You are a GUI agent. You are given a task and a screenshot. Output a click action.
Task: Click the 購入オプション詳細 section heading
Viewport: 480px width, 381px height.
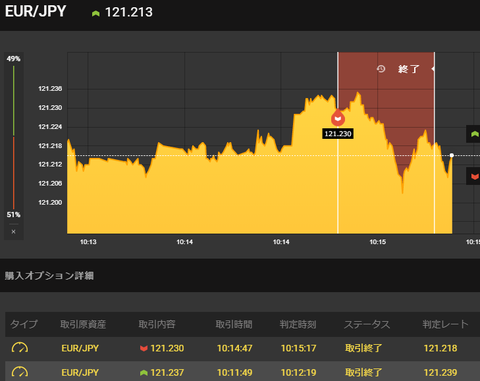pyautogui.click(x=49, y=276)
